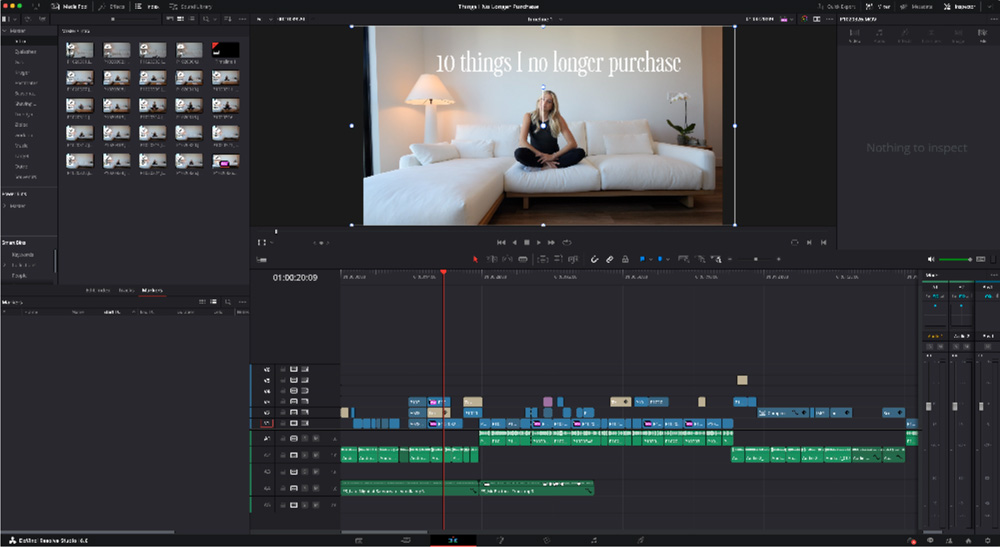Expand the Master bin in the bin list
The width and height of the screenshot is (1000, 547).
[5, 205]
